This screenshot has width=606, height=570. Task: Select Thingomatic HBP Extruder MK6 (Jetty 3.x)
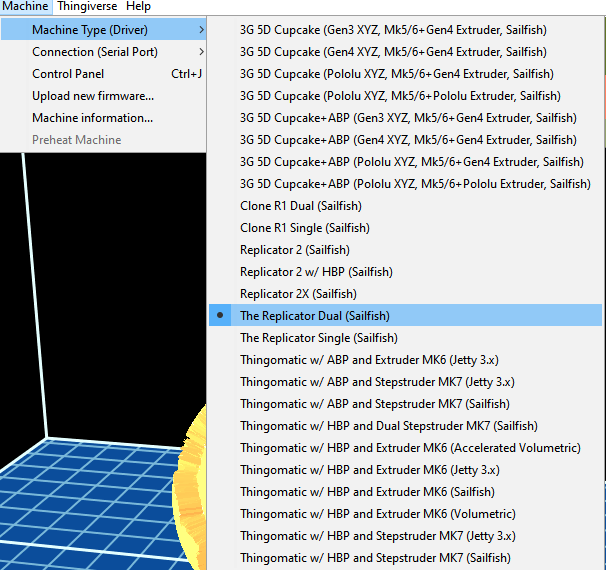[x=405, y=470]
